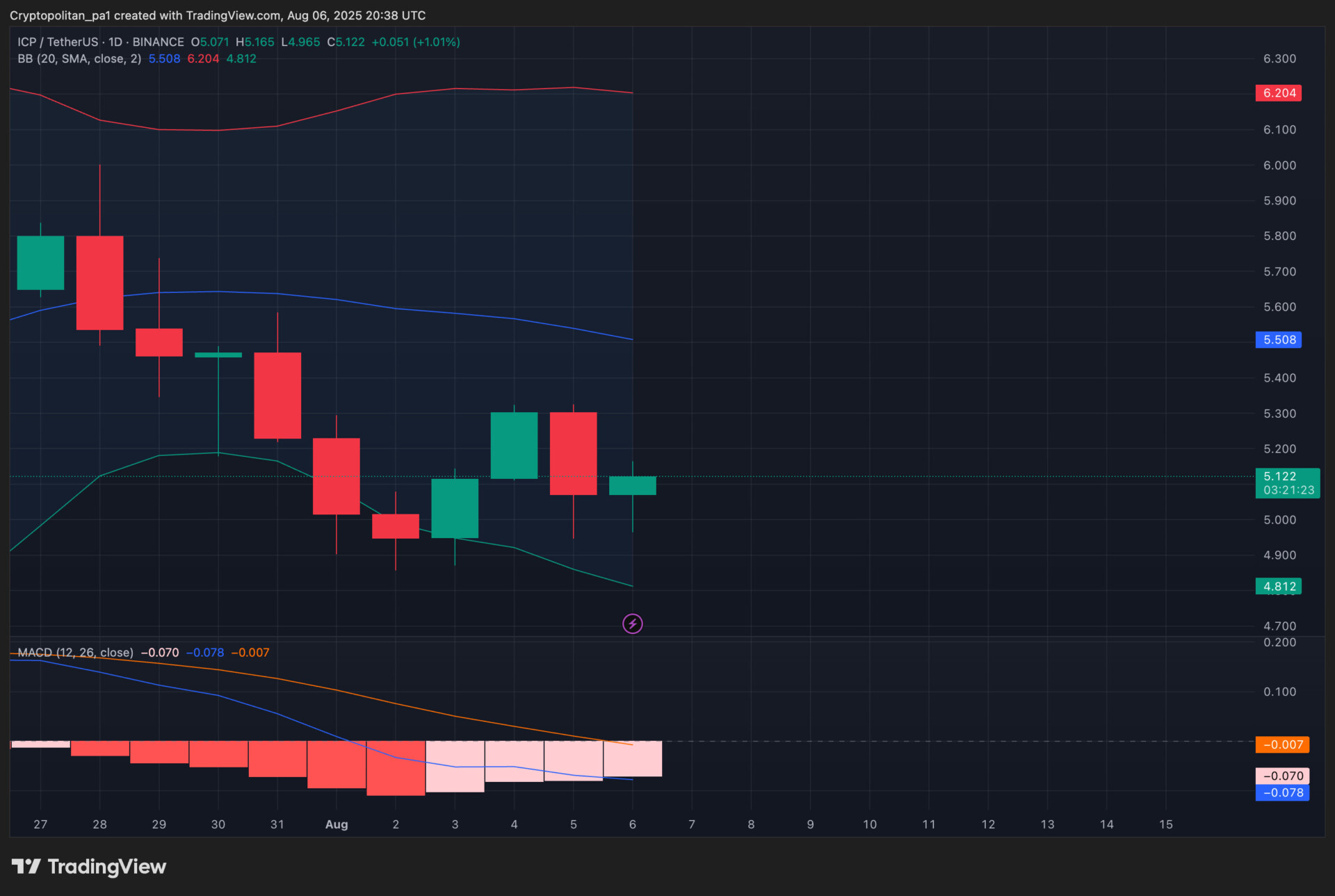Screen dimensions: 1335x896
Task: Click the red 6.204 upper band label
Action: [x=1278, y=93]
